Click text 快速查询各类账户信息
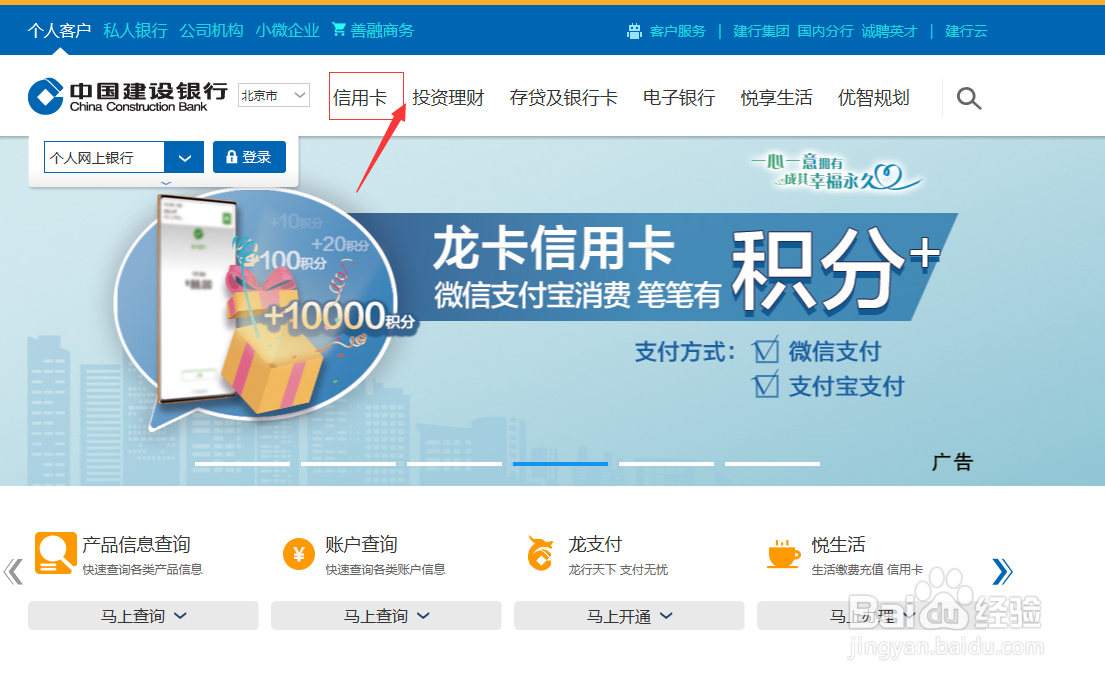Screen dimensions: 1105x685 (x=385, y=569)
